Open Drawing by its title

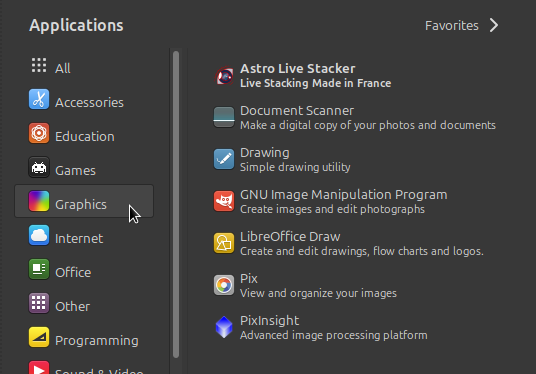coord(265,153)
